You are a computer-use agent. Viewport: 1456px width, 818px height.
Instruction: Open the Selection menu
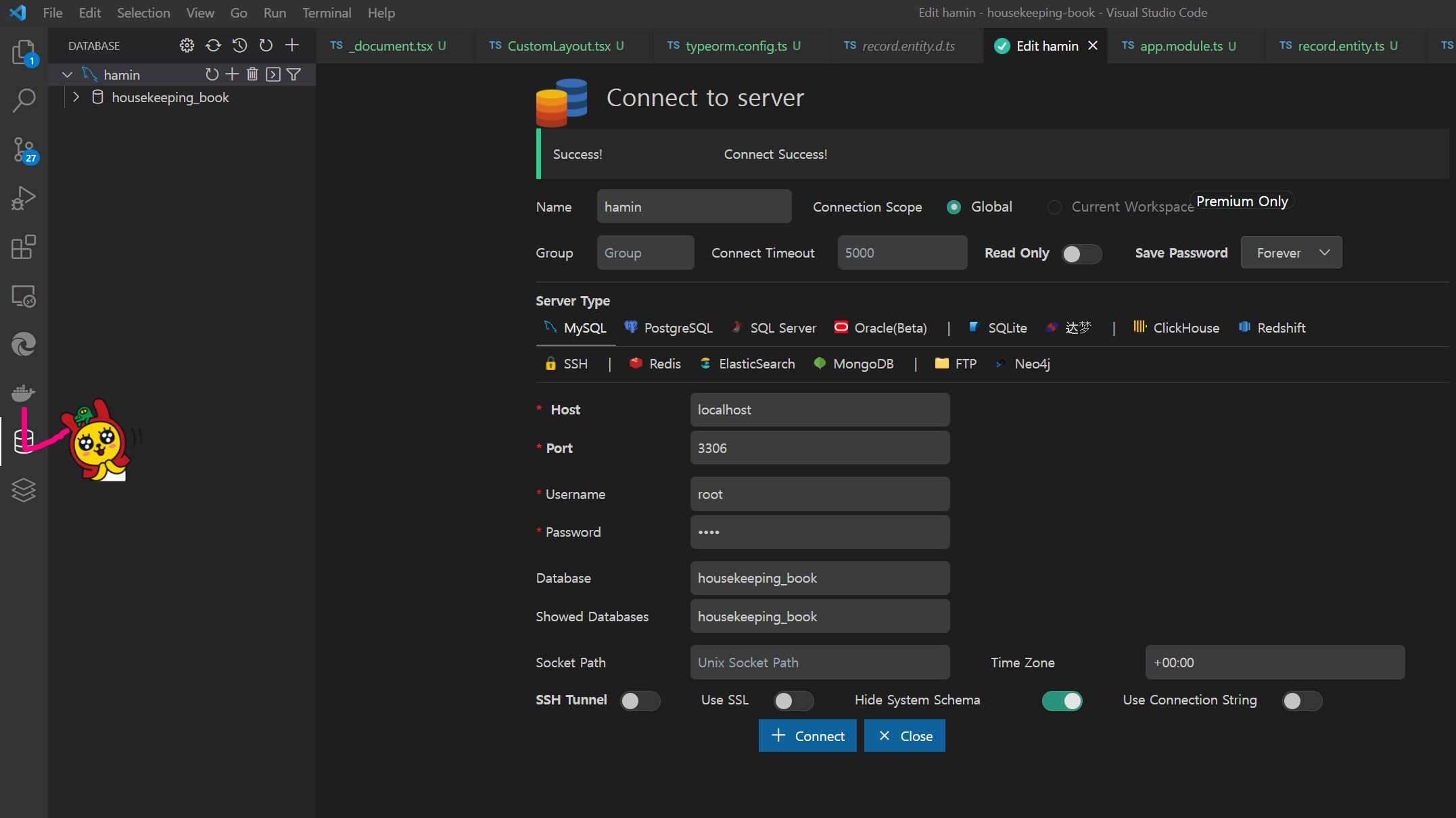(143, 13)
